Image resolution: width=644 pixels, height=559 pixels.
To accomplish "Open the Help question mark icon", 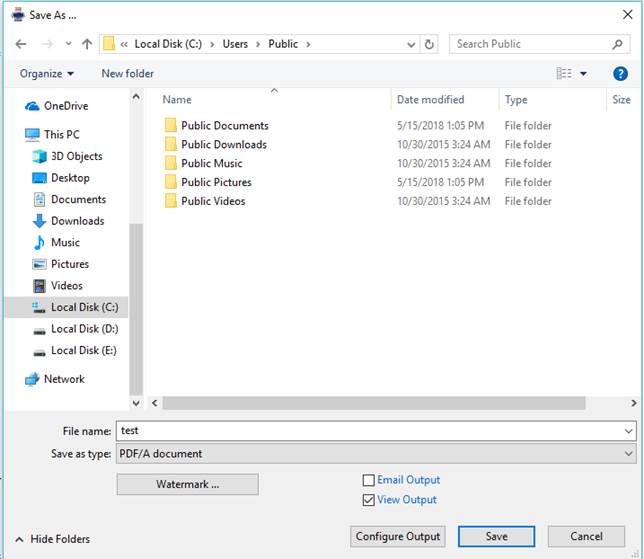I will point(620,74).
